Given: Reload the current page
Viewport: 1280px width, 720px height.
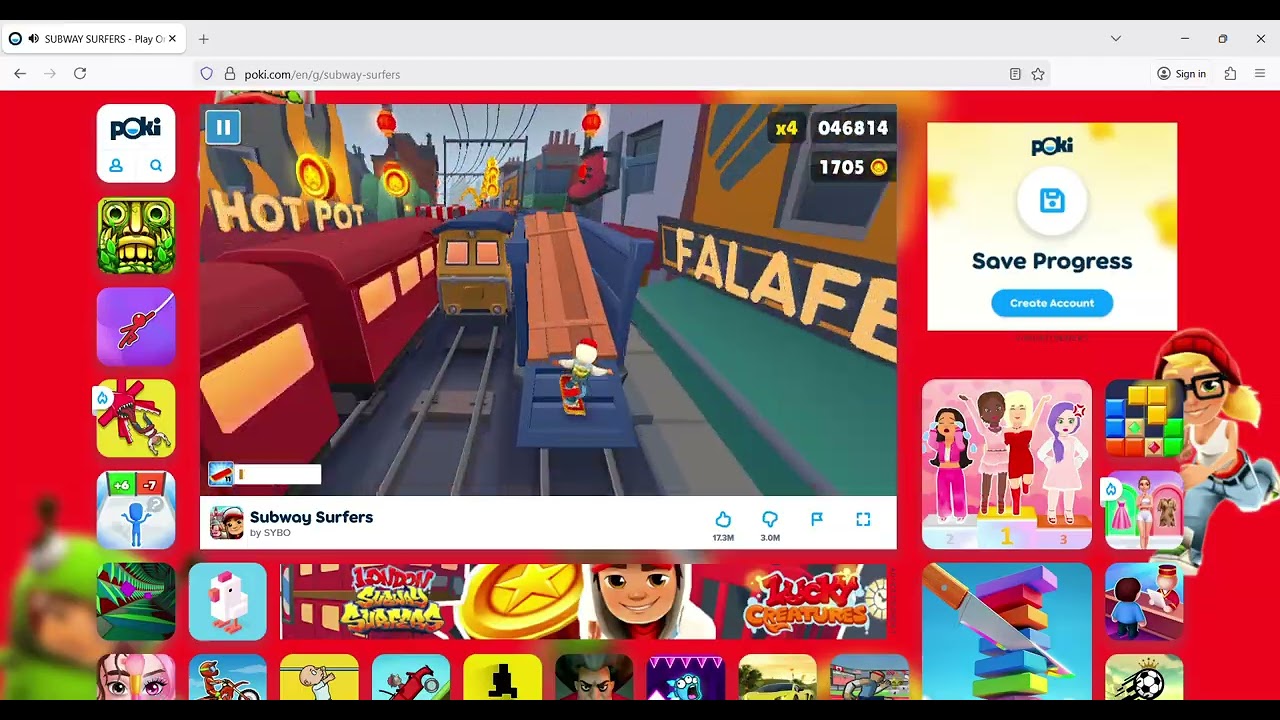Looking at the screenshot, I should point(80,74).
